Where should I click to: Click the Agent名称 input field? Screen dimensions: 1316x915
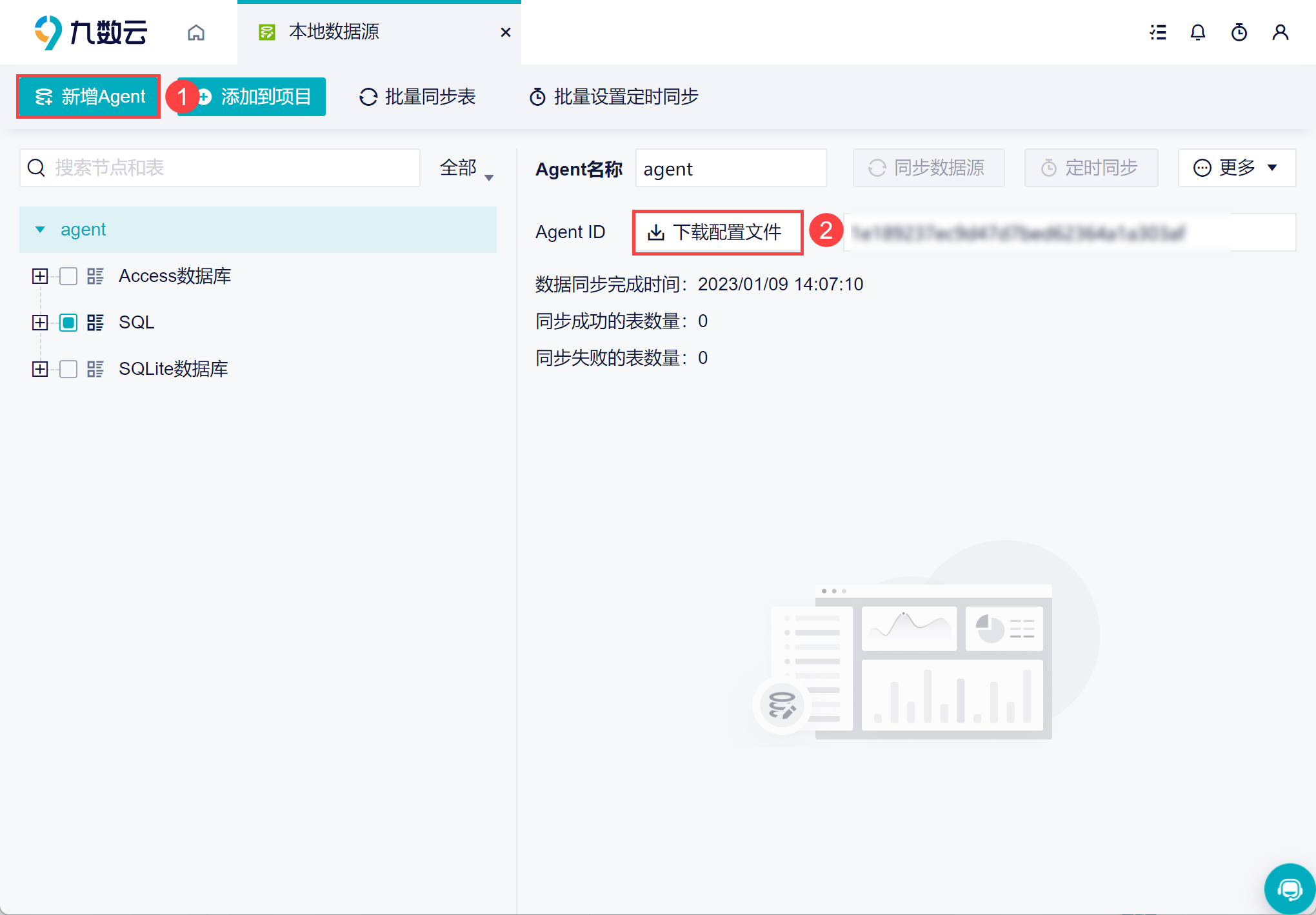coord(730,168)
